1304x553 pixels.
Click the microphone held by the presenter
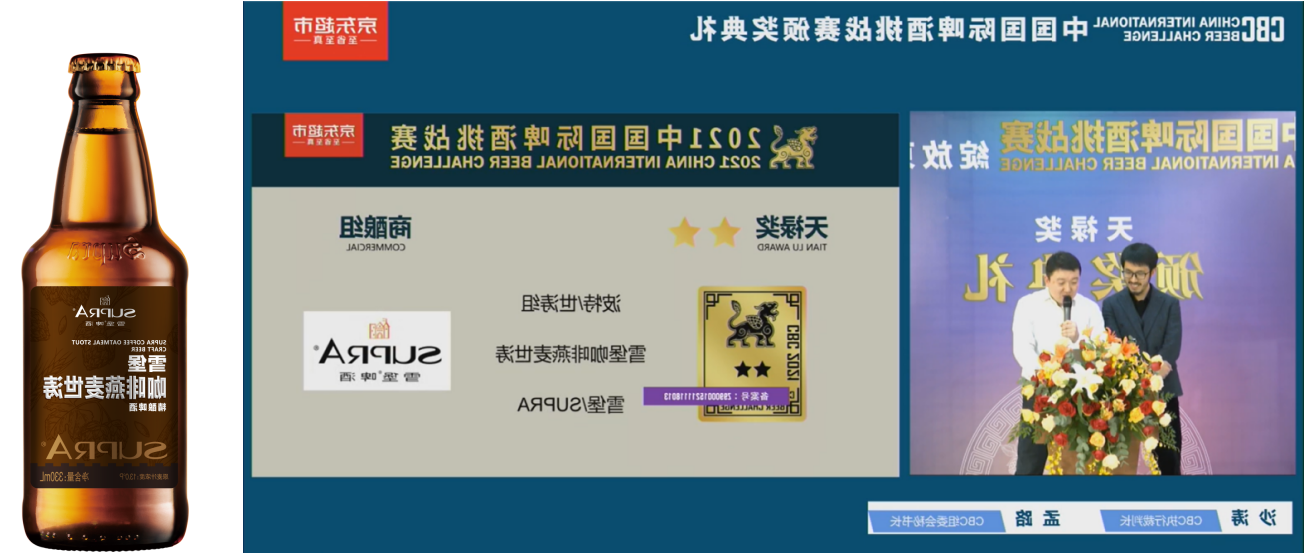click(x=1067, y=310)
